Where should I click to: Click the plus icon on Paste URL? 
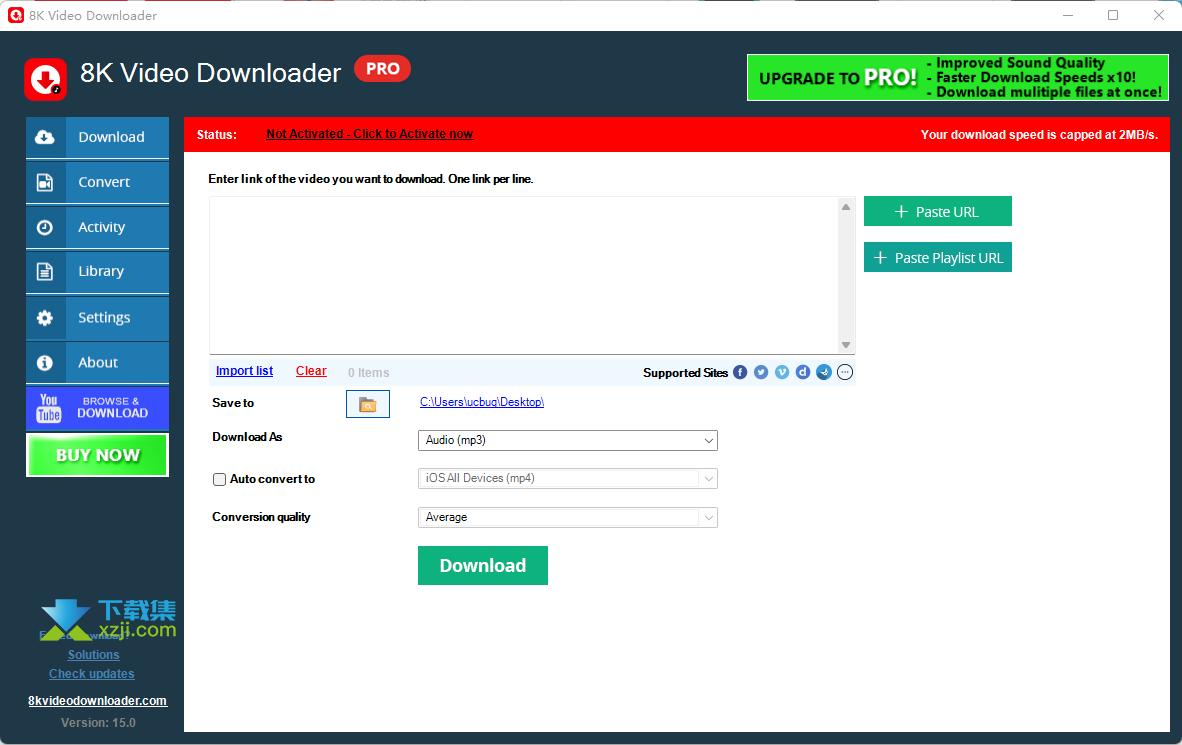(901, 212)
